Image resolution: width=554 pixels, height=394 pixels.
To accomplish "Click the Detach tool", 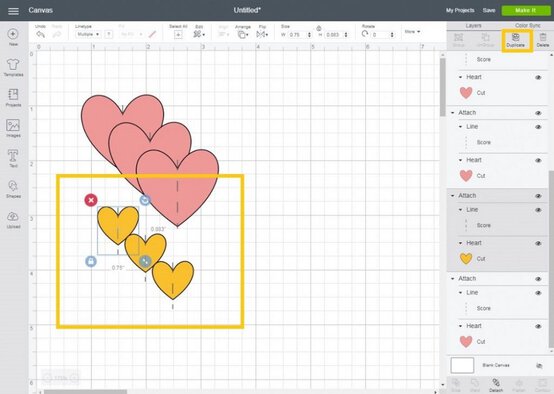I will click(x=496, y=383).
